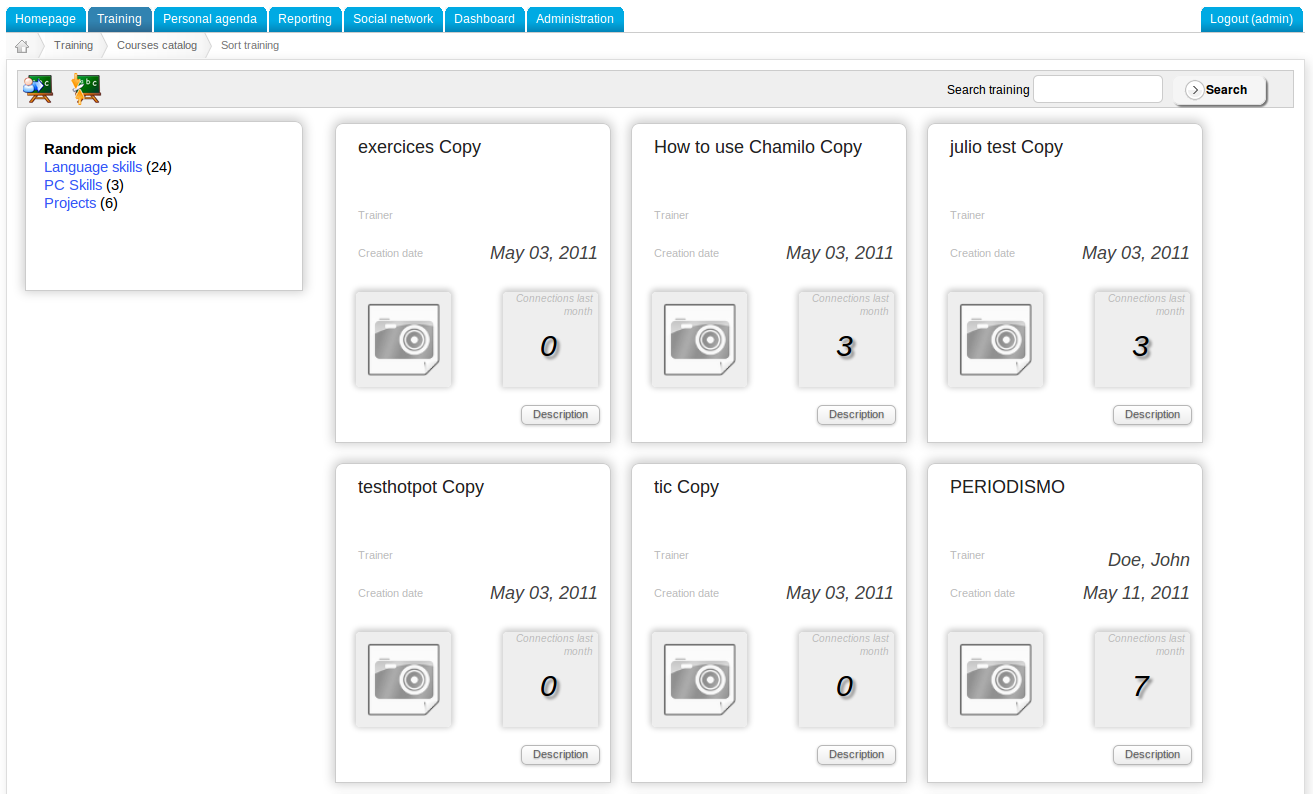Go to the Administration tab
The image size is (1313, 794).
pos(575,19)
